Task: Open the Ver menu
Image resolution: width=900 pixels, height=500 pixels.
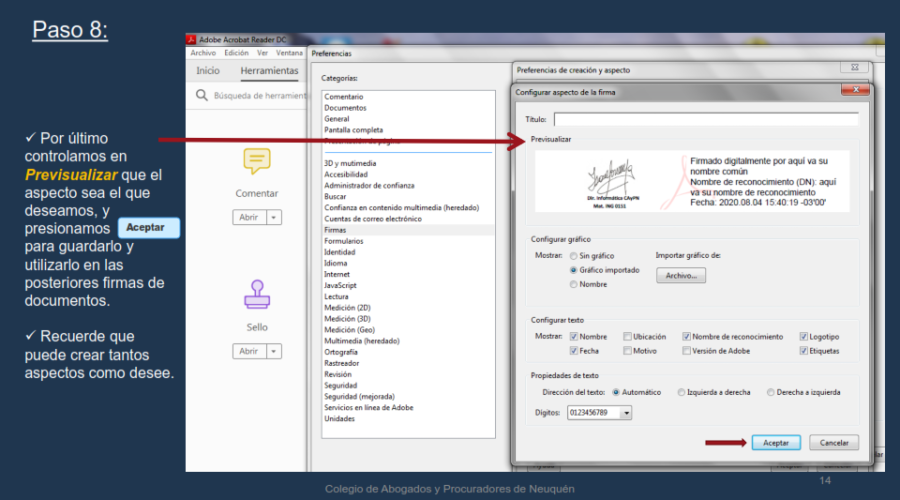Action: click(x=262, y=53)
